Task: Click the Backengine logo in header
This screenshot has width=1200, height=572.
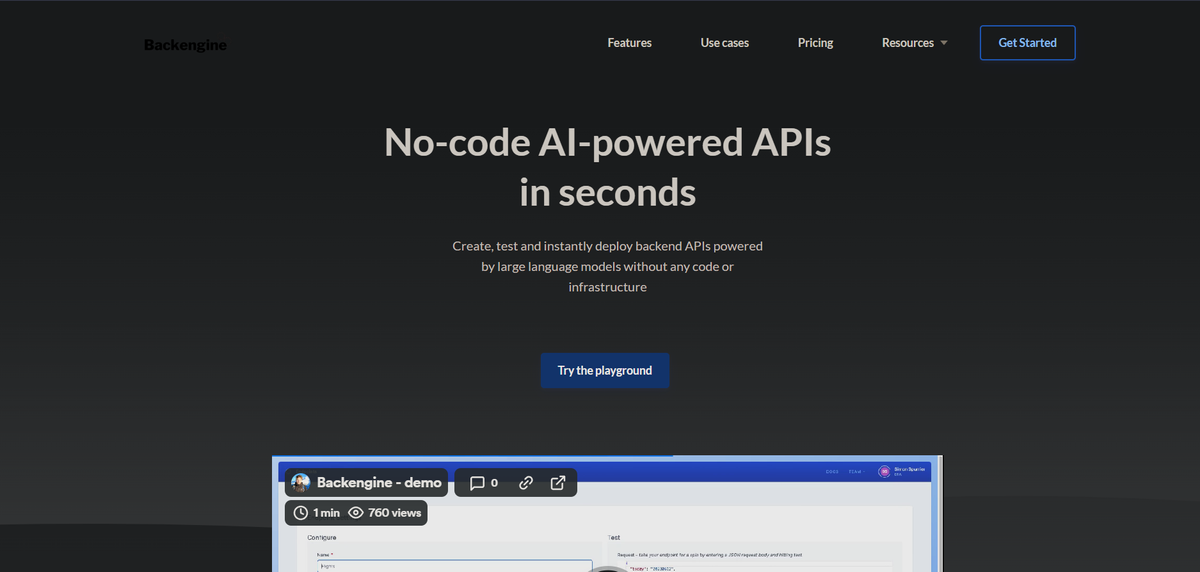Action: click(x=185, y=45)
